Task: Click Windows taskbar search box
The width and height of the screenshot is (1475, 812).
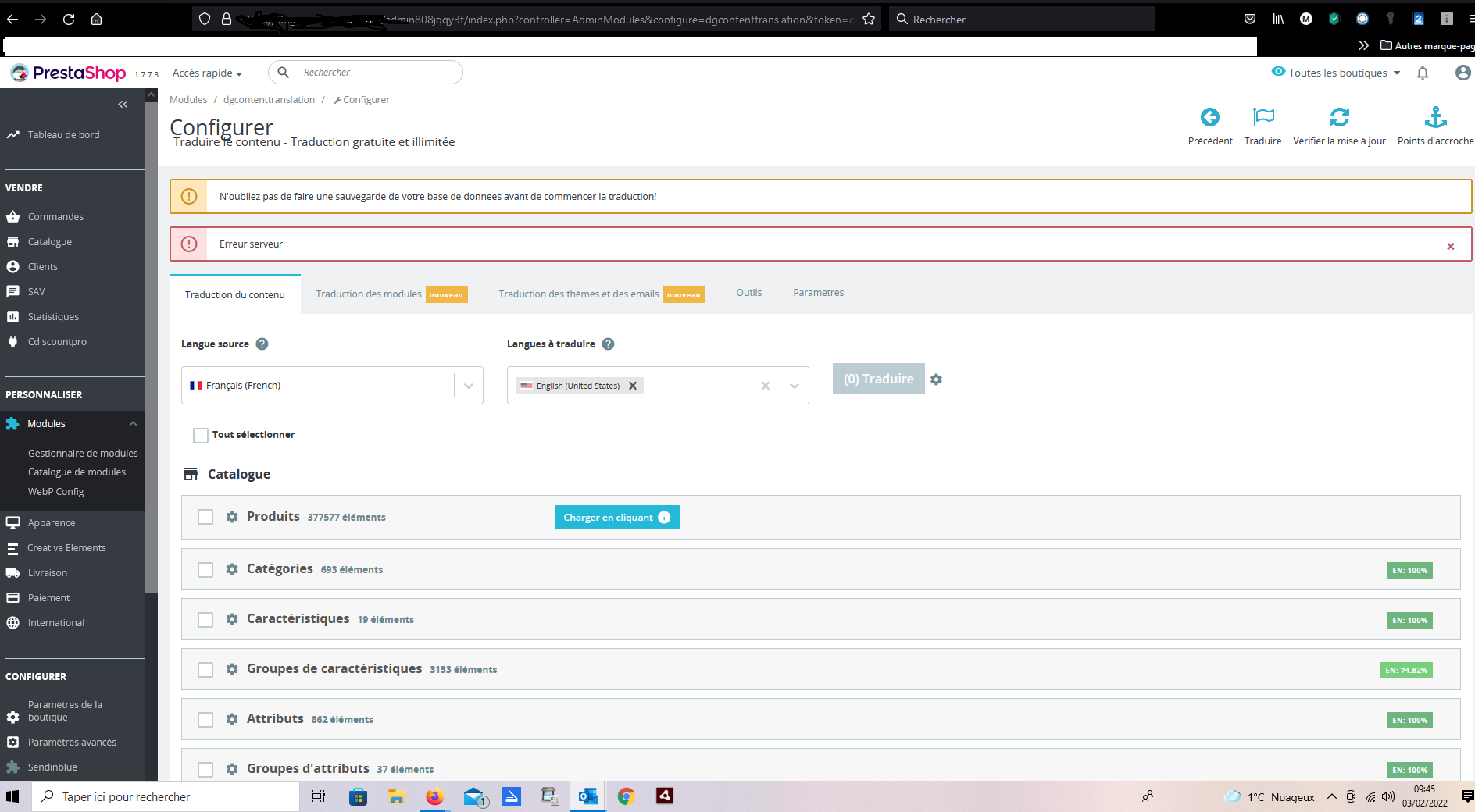Action: [166, 796]
